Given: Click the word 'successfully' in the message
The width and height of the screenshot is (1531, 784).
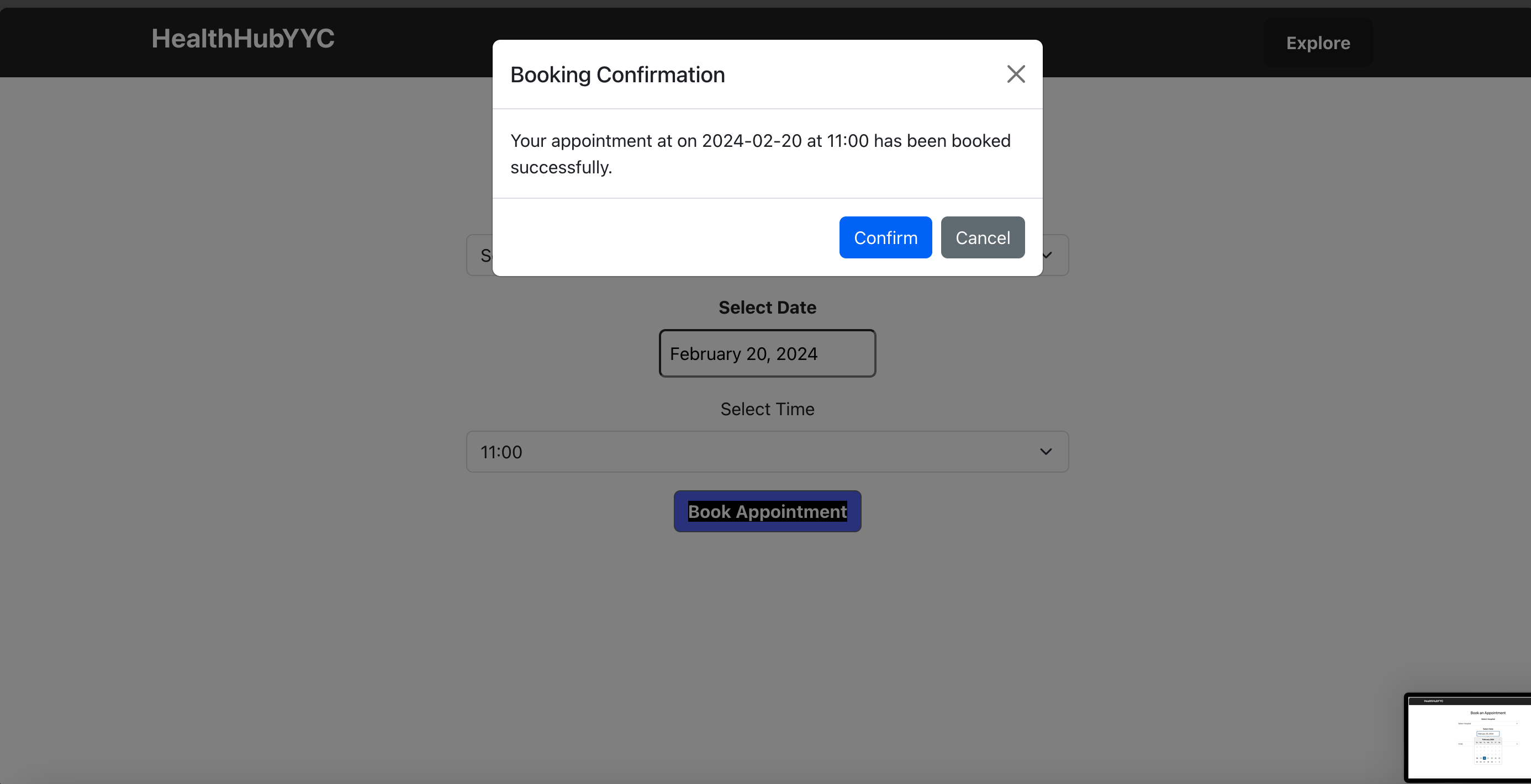Looking at the screenshot, I should 560,167.
